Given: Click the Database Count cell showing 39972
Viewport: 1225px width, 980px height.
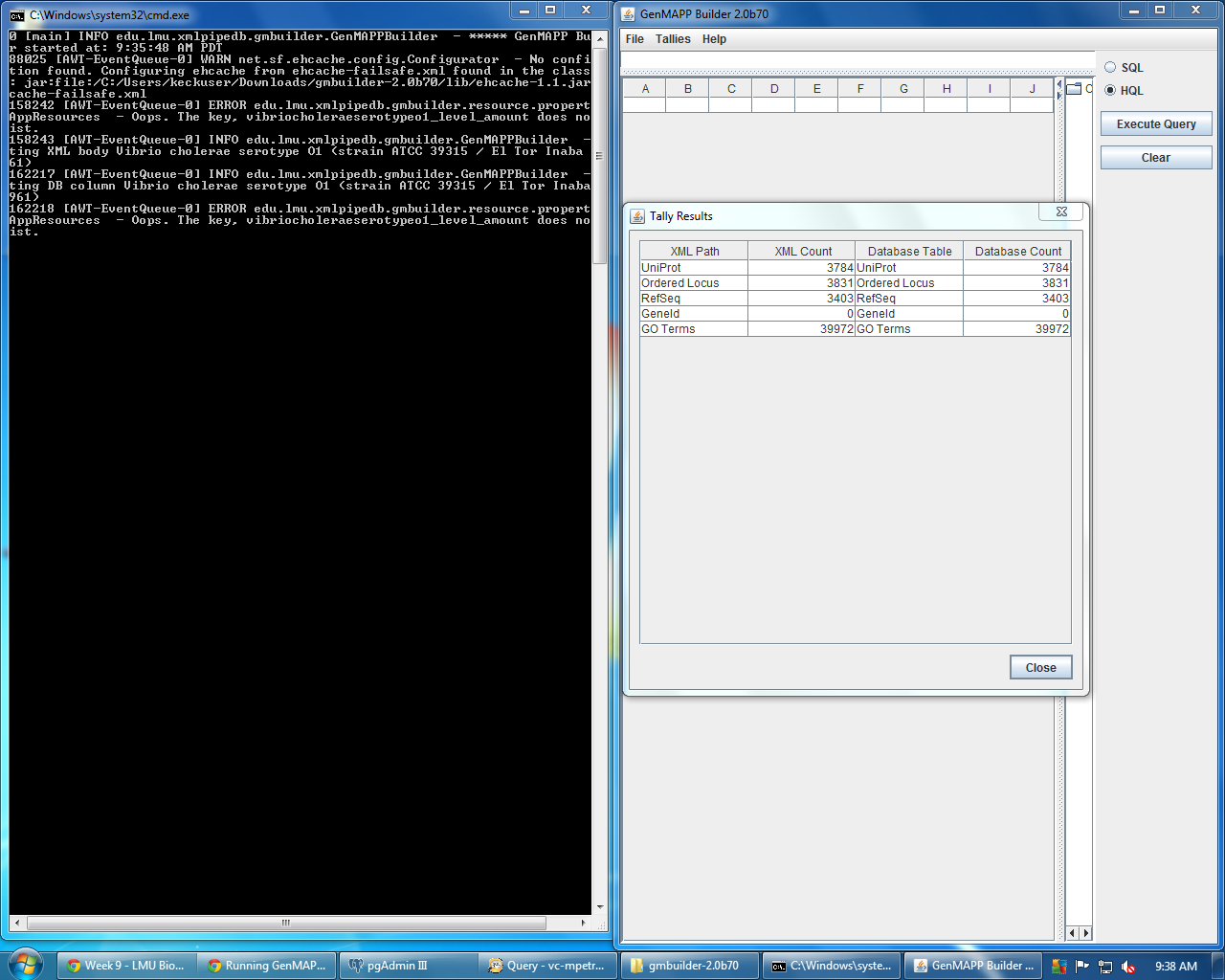Looking at the screenshot, I should click(x=1017, y=329).
